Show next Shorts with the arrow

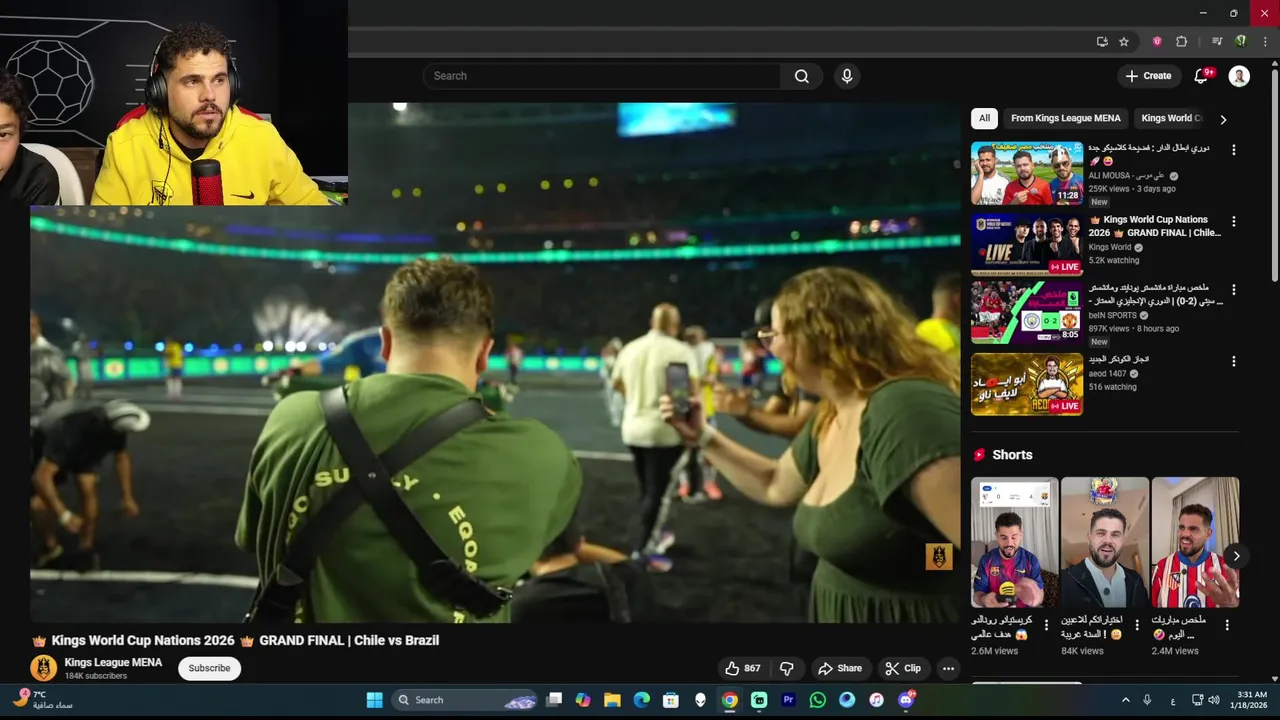coord(1236,556)
